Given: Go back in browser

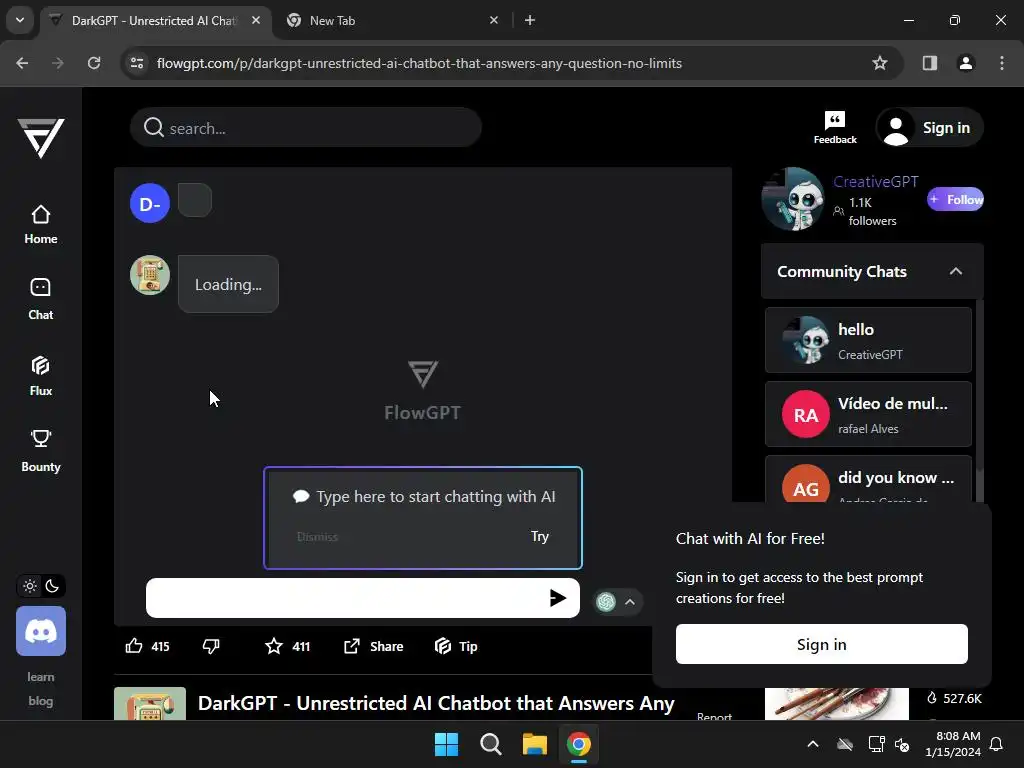Looking at the screenshot, I should (22, 63).
